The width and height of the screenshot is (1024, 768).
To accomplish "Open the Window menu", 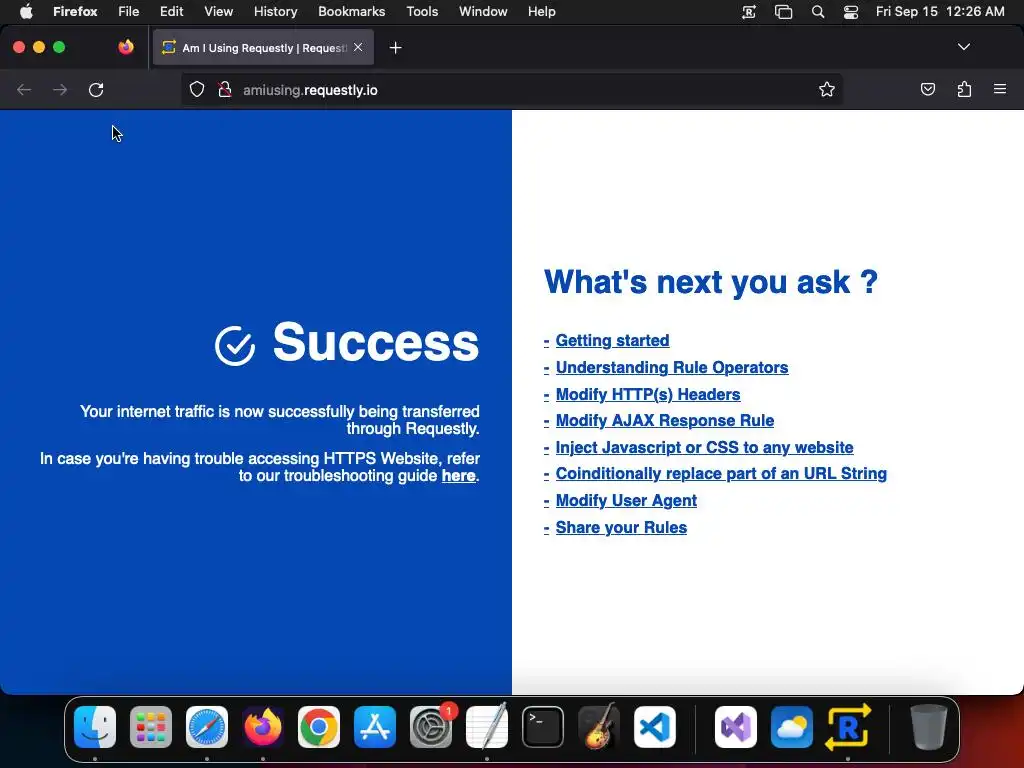I will click(x=483, y=12).
